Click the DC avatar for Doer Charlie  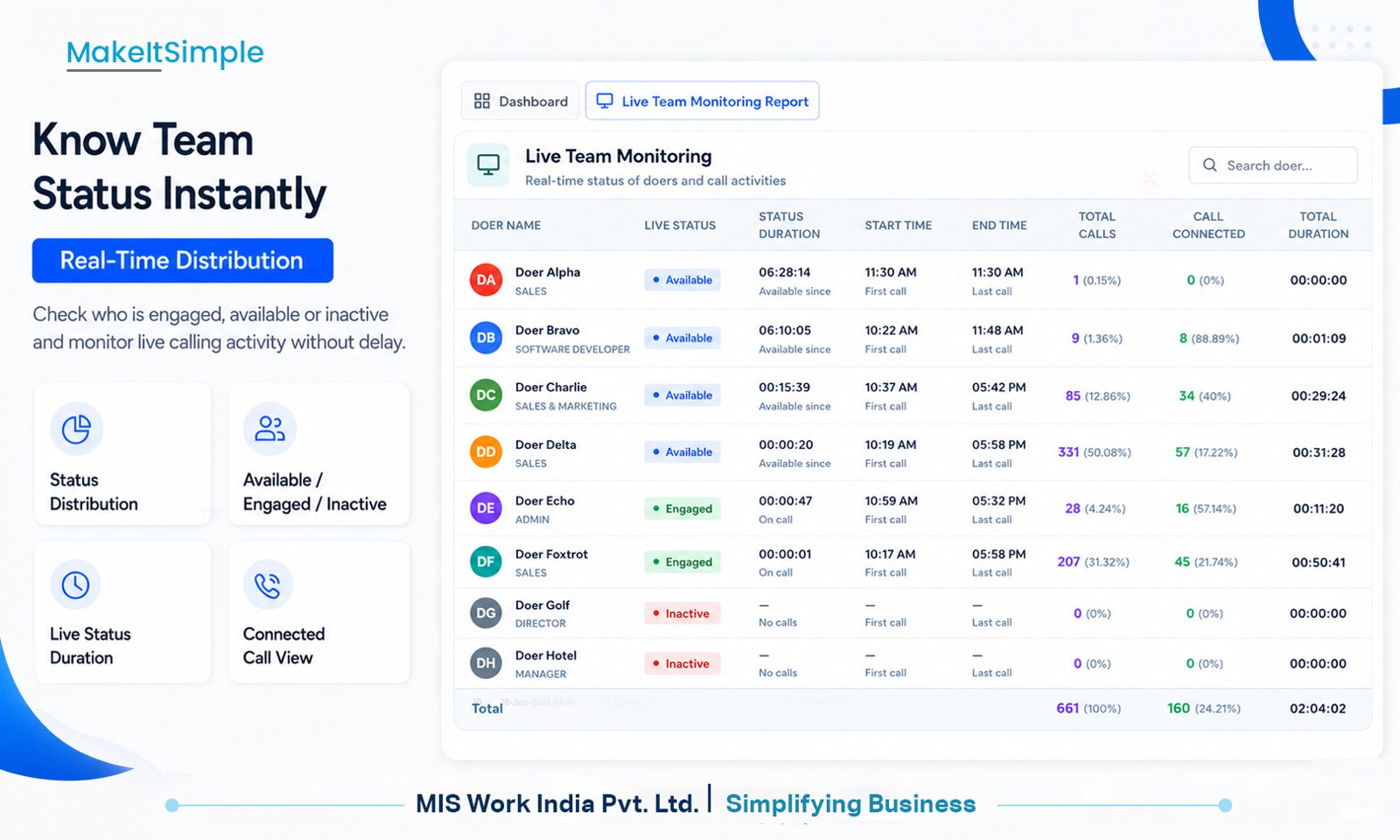click(x=486, y=395)
